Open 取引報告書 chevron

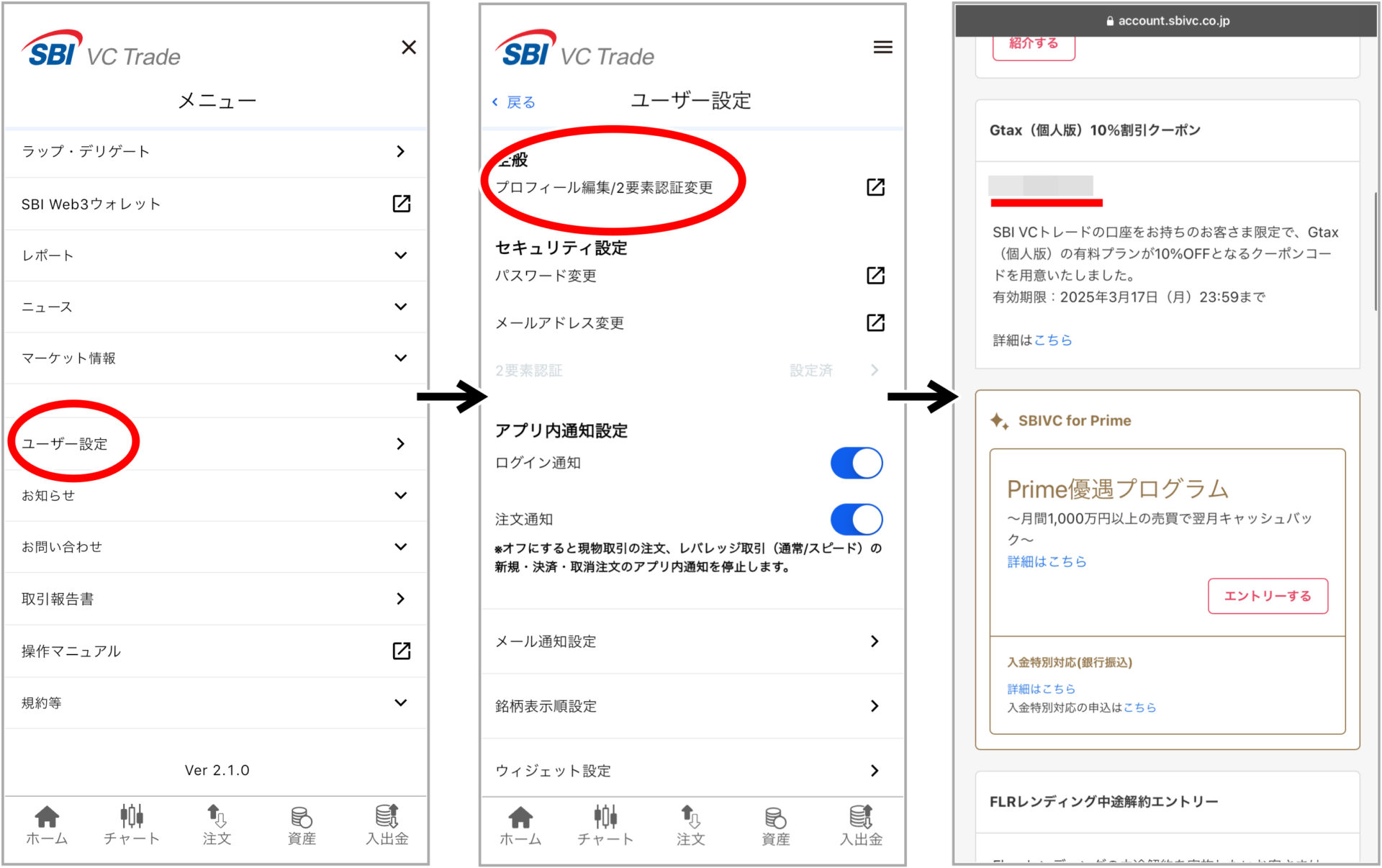click(401, 599)
